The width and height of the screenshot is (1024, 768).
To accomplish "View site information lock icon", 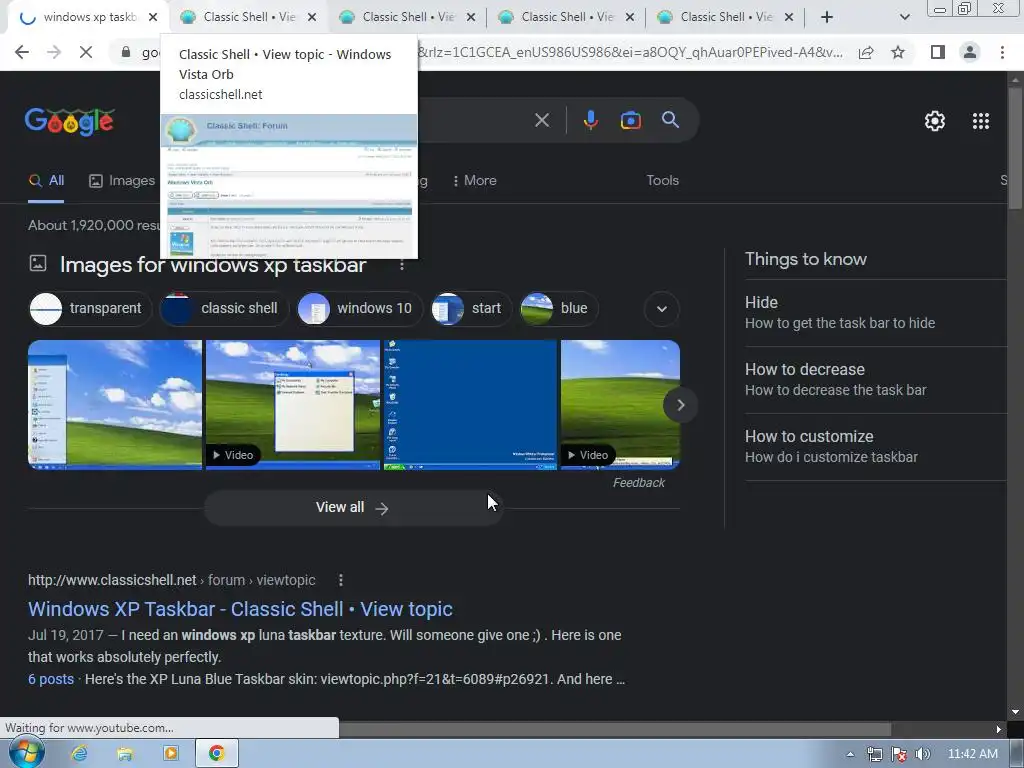I will [x=125, y=52].
